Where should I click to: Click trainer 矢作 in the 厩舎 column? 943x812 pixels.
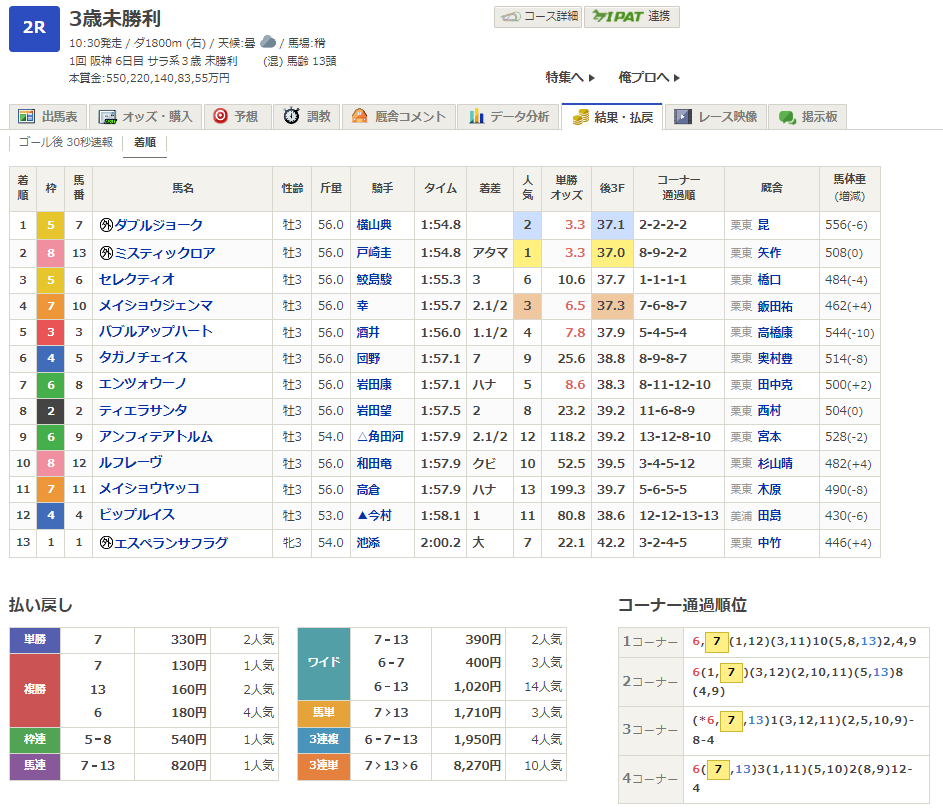tap(768, 253)
